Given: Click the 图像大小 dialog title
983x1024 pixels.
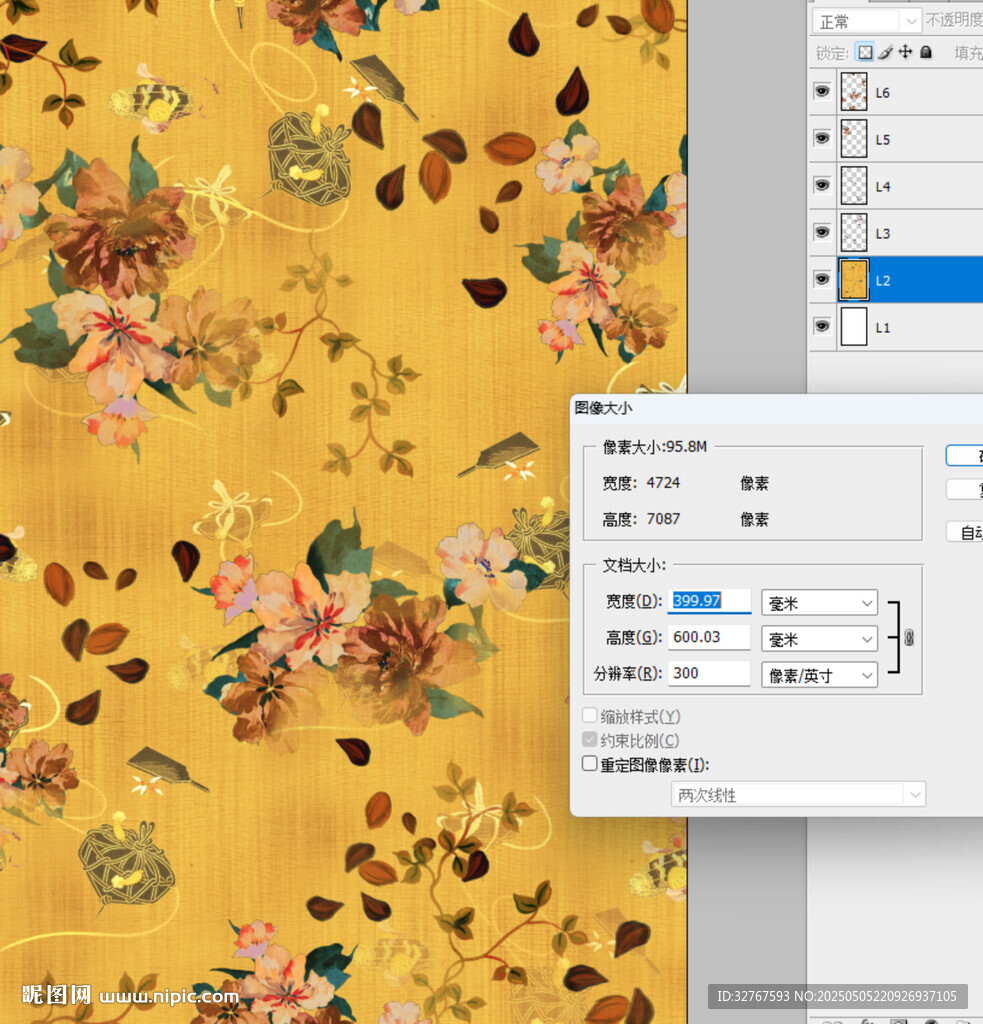Looking at the screenshot, I should (x=603, y=408).
